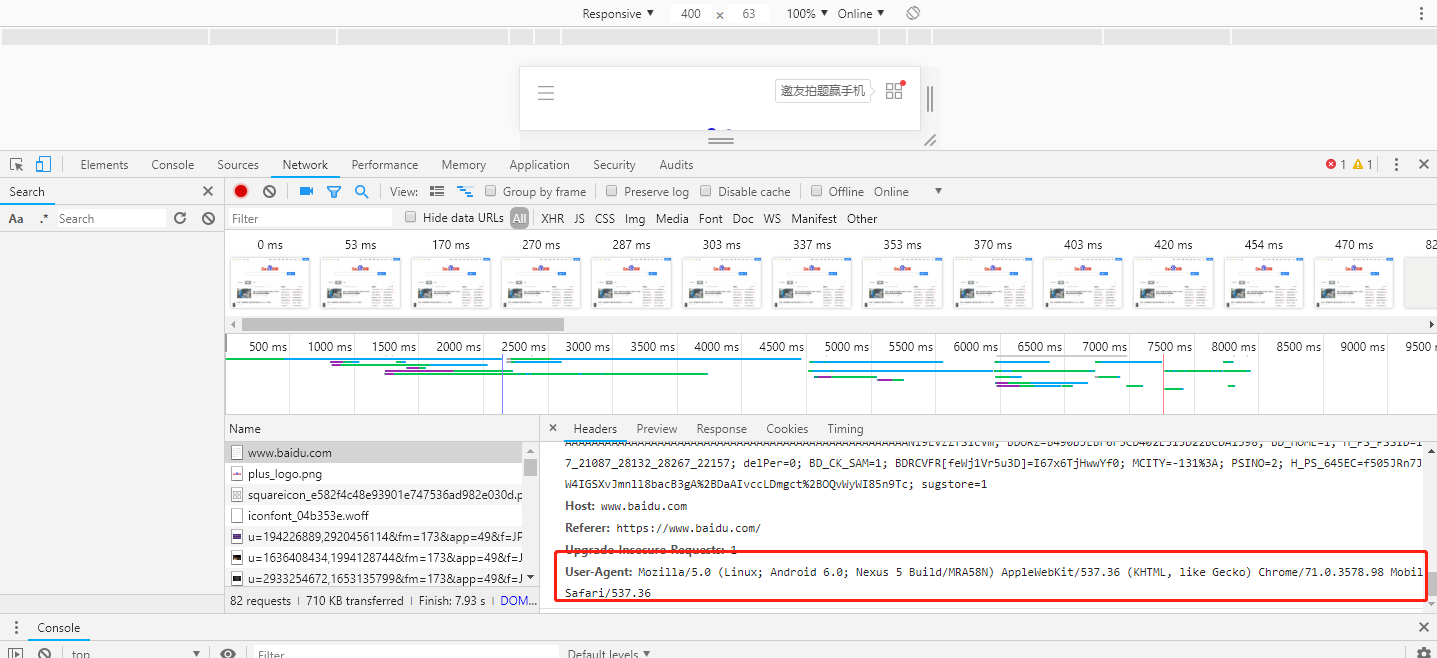Open device toolbar Online throttling dropdown
Viewport: 1437px width, 658px height.
(861, 13)
